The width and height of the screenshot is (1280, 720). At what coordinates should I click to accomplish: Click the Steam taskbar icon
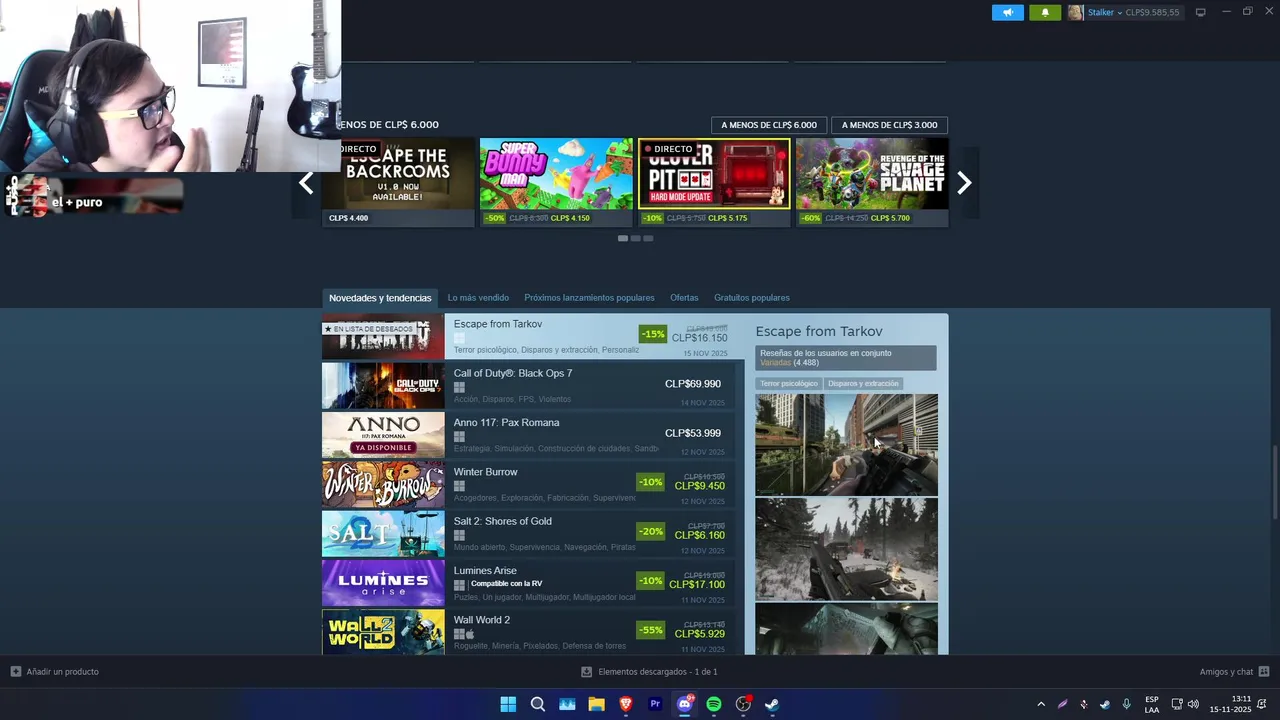coord(772,704)
